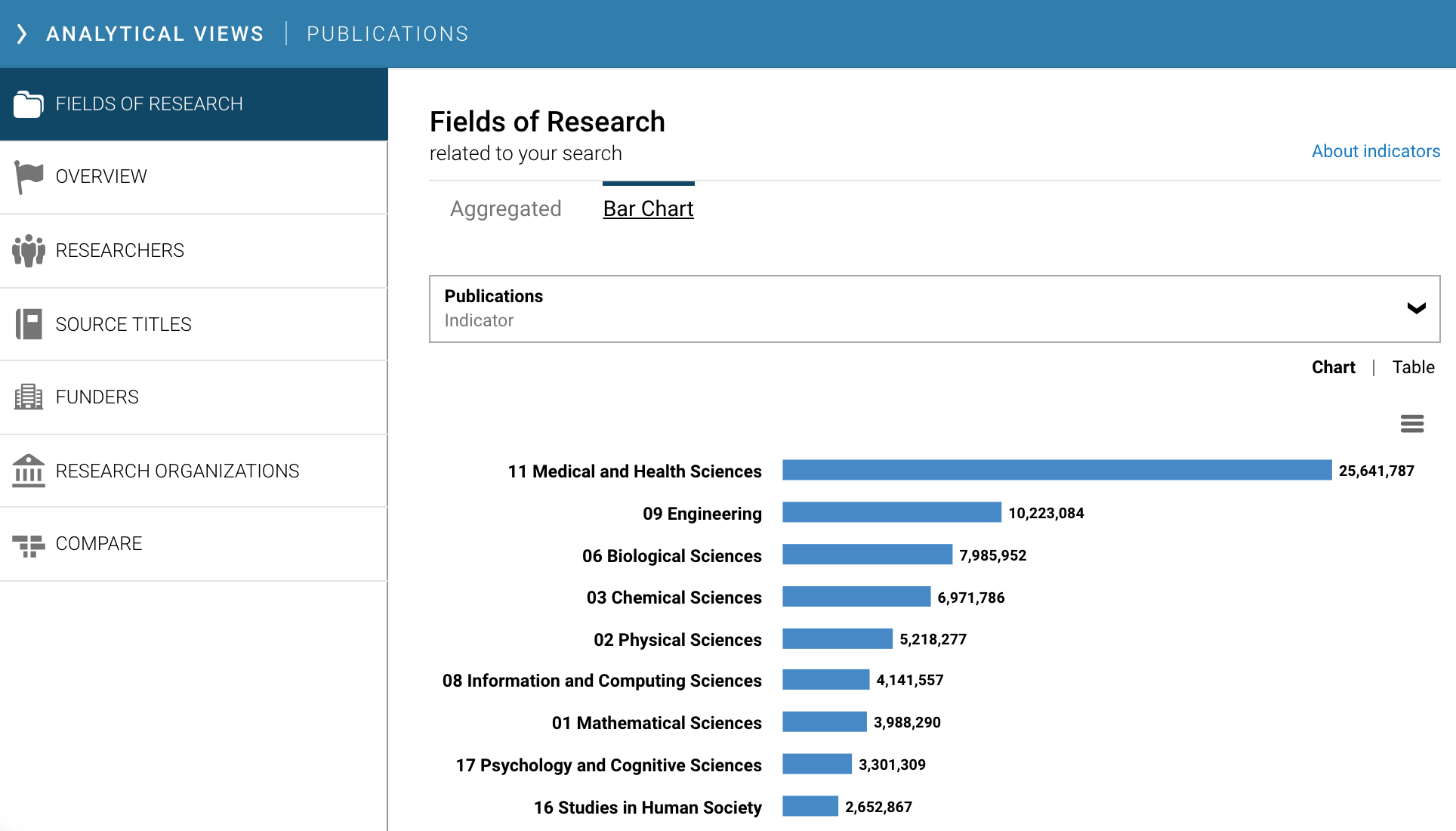
Task: Expand the Analytical Views chevron
Action: tap(22, 34)
